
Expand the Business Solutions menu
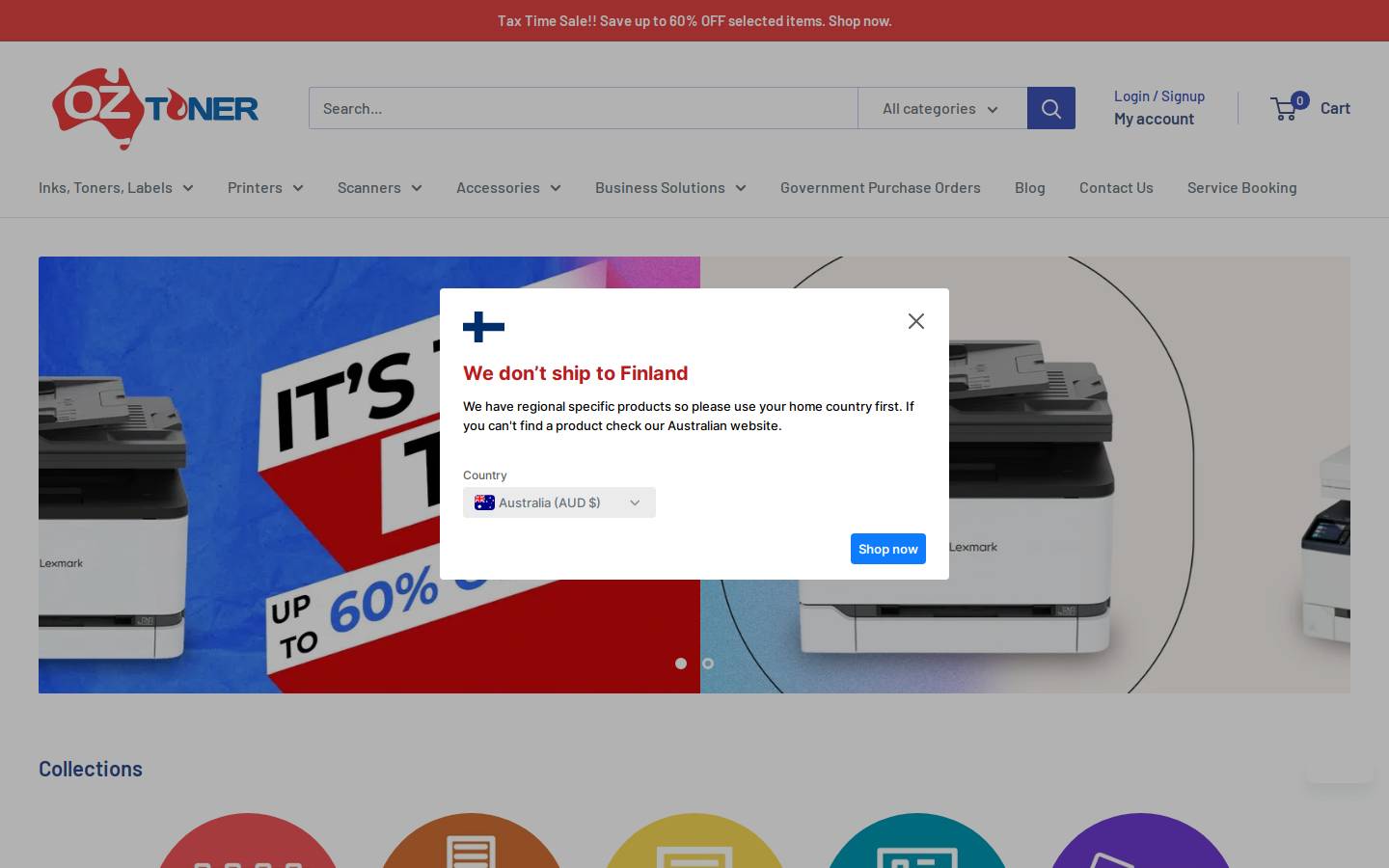click(670, 188)
